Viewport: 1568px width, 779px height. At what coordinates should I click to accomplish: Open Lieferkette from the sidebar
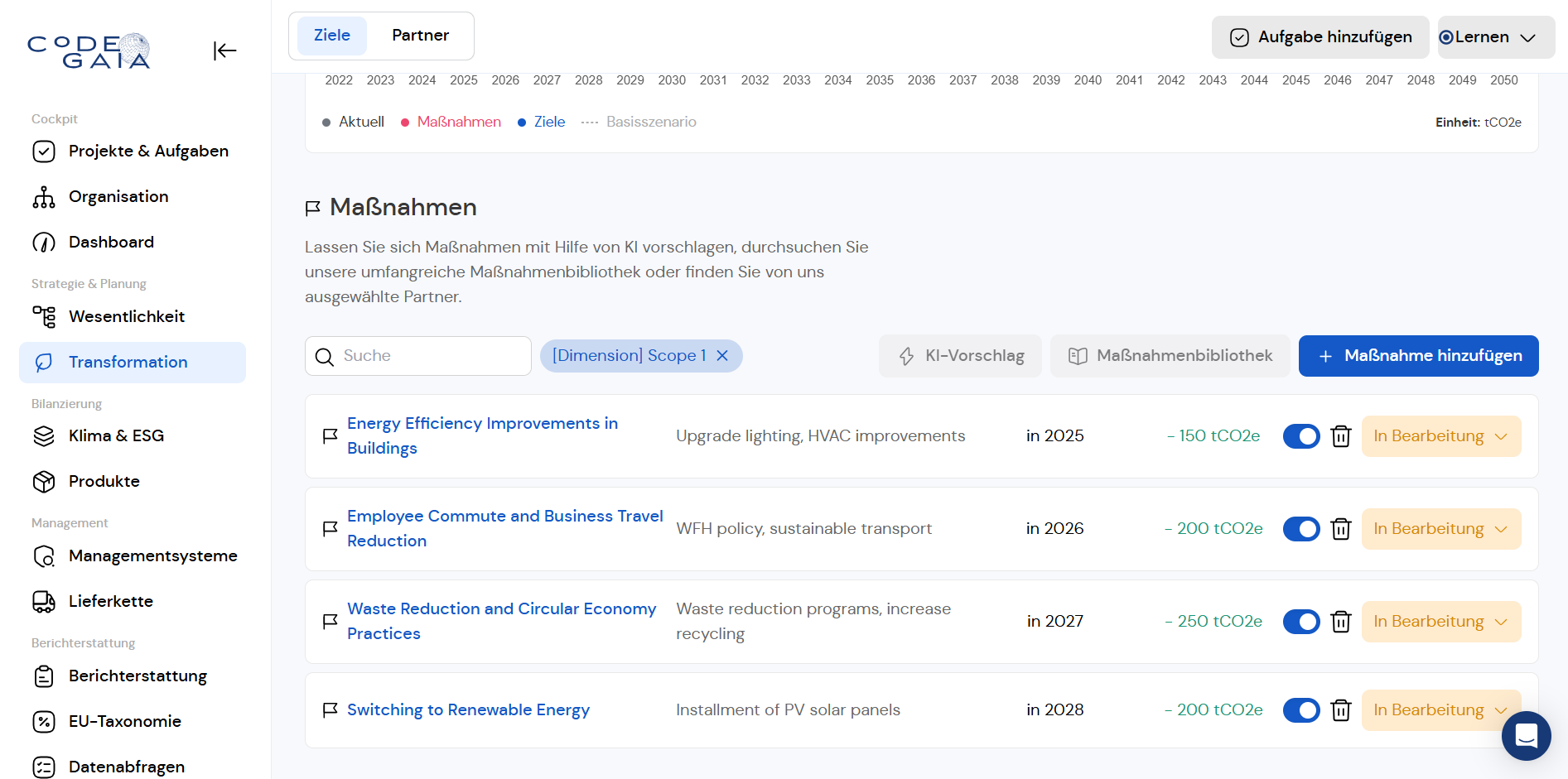tap(110, 602)
